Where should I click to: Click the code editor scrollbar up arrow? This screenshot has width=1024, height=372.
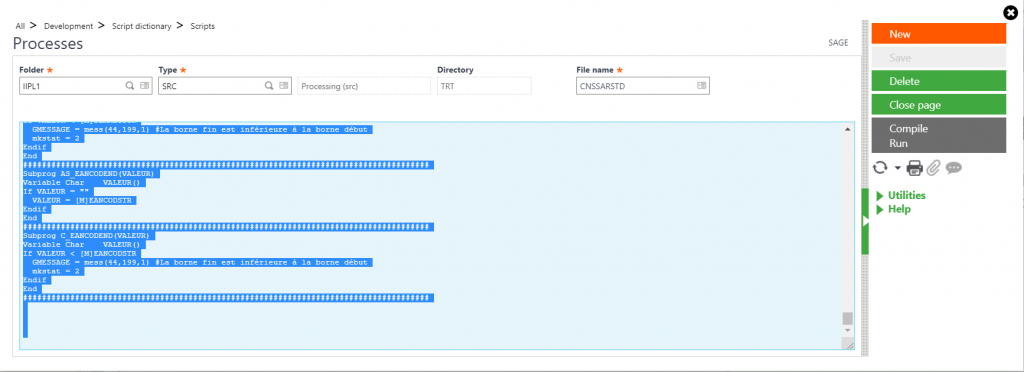pyautogui.click(x=848, y=129)
